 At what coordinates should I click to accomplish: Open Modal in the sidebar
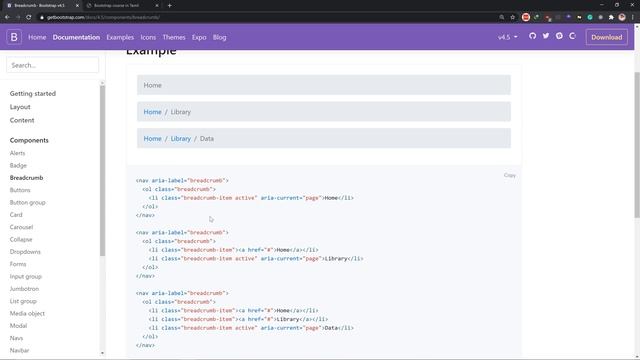pos(18,326)
